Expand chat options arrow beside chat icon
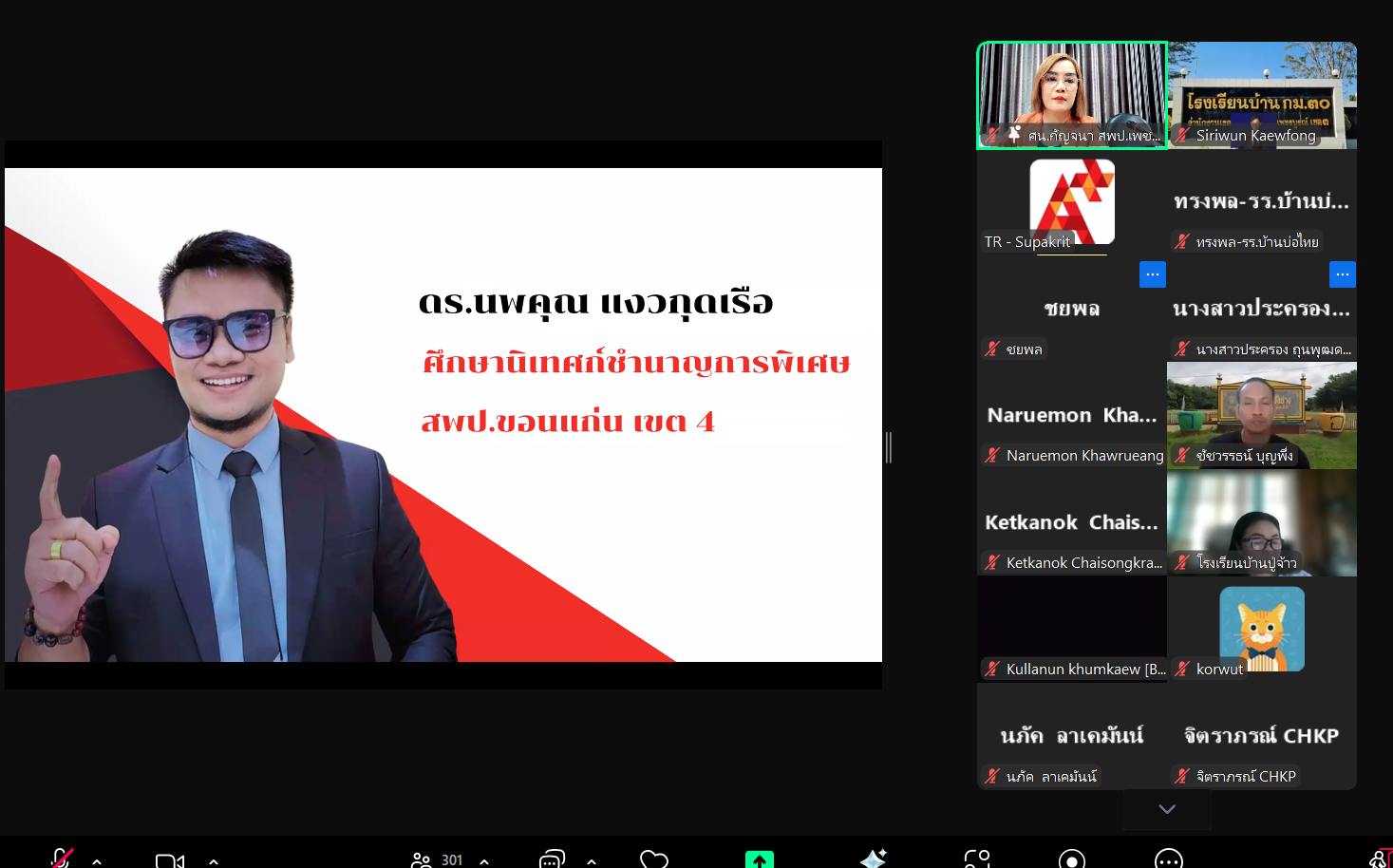Viewport: 1393px width, 868px height. pyautogui.click(x=592, y=861)
